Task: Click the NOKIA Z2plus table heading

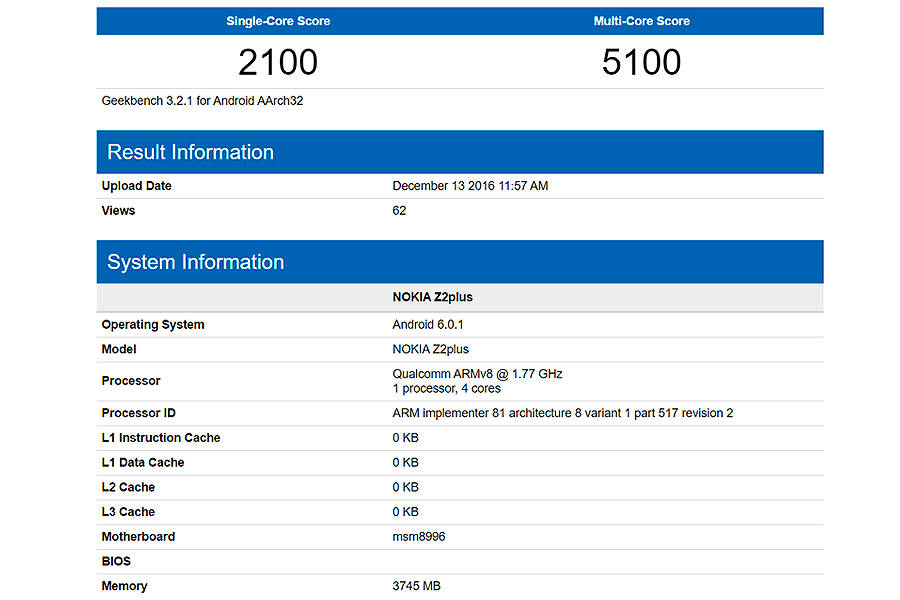Action: tap(432, 297)
